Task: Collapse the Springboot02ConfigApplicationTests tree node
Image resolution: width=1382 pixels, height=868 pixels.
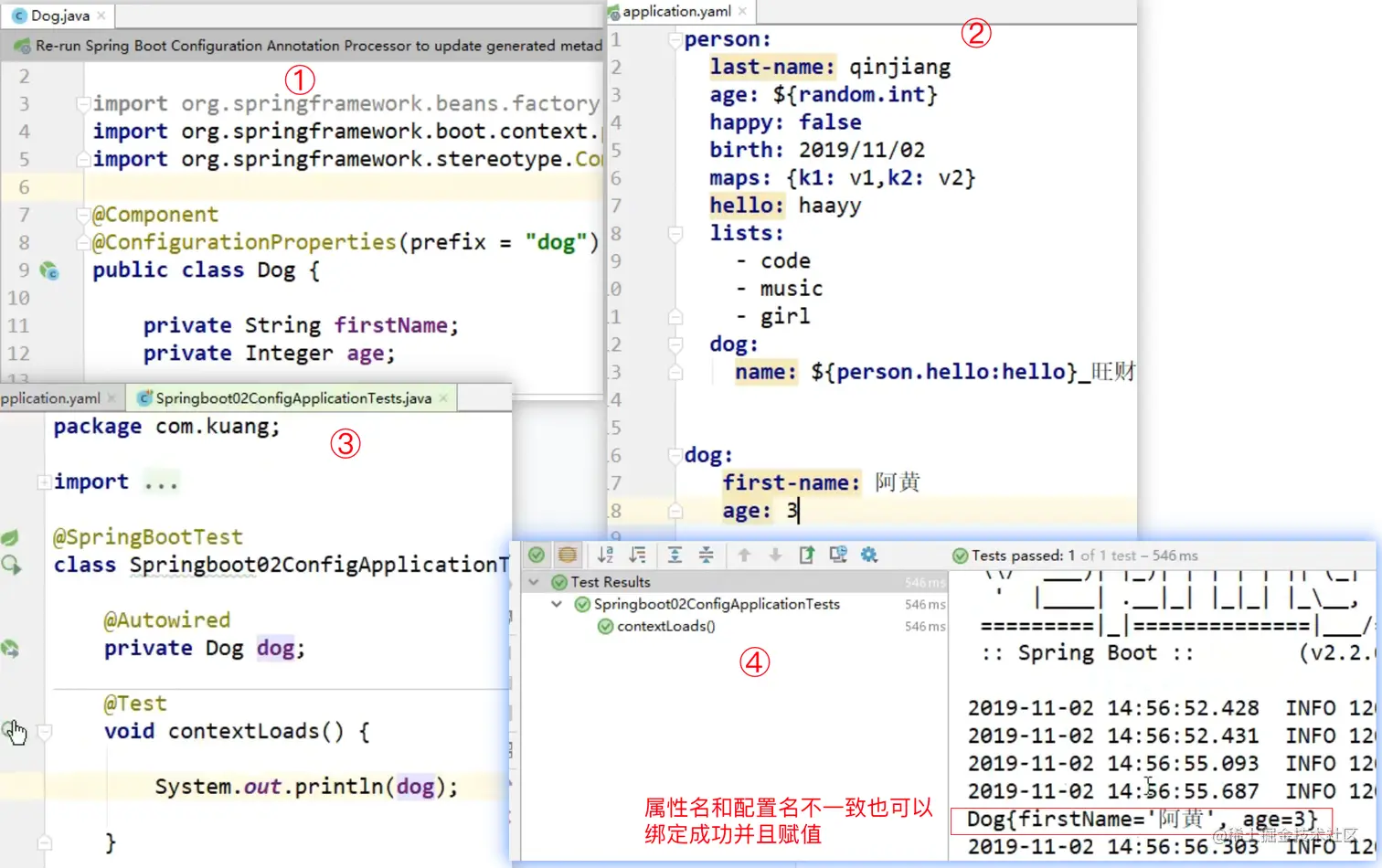Action: point(557,604)
